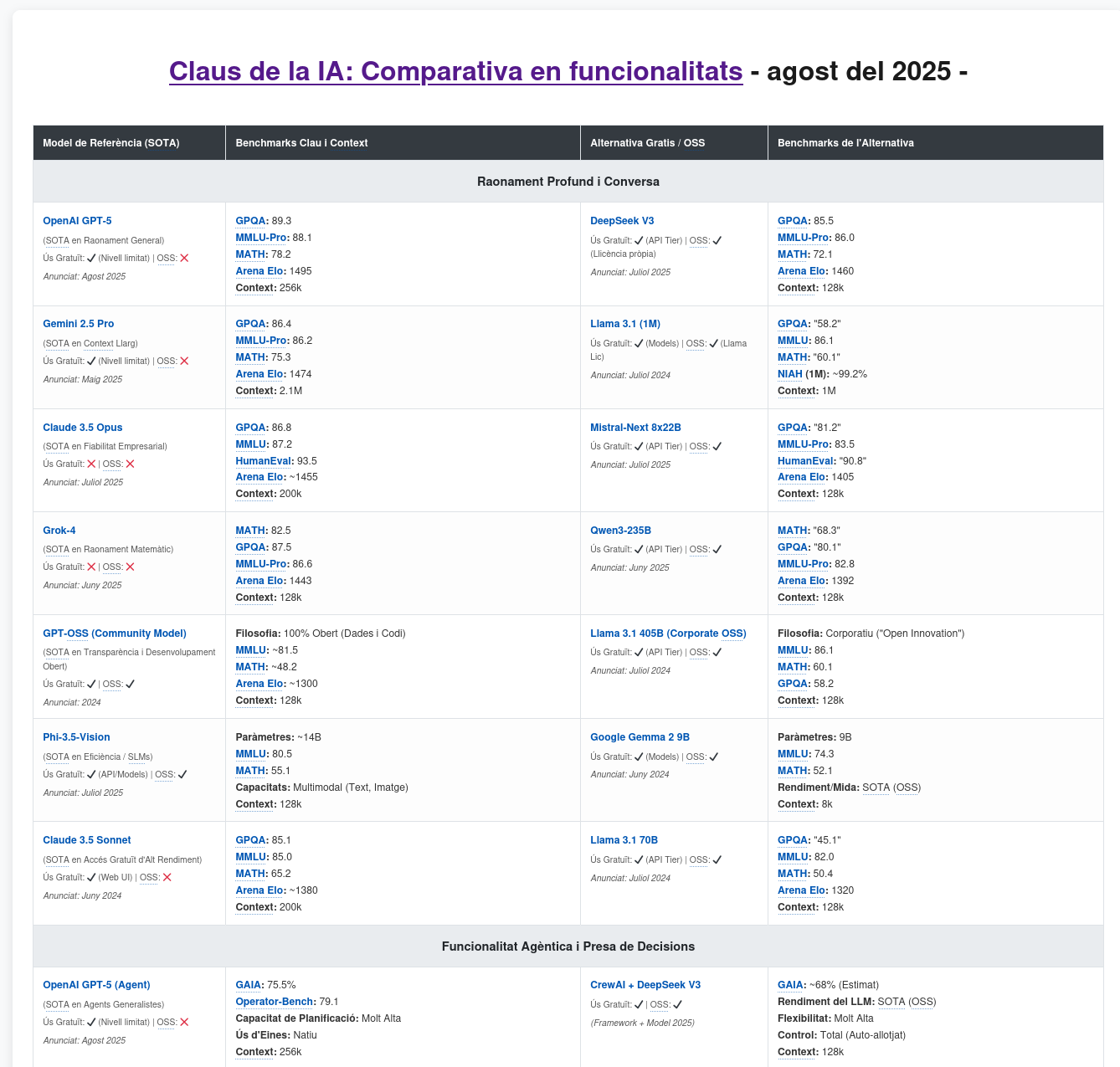Select the 'Funcionalitat Agèntica i Presa de Decisions' heading
The width and height of the screenshot is (1120, 1067).
tap(568, 946)
